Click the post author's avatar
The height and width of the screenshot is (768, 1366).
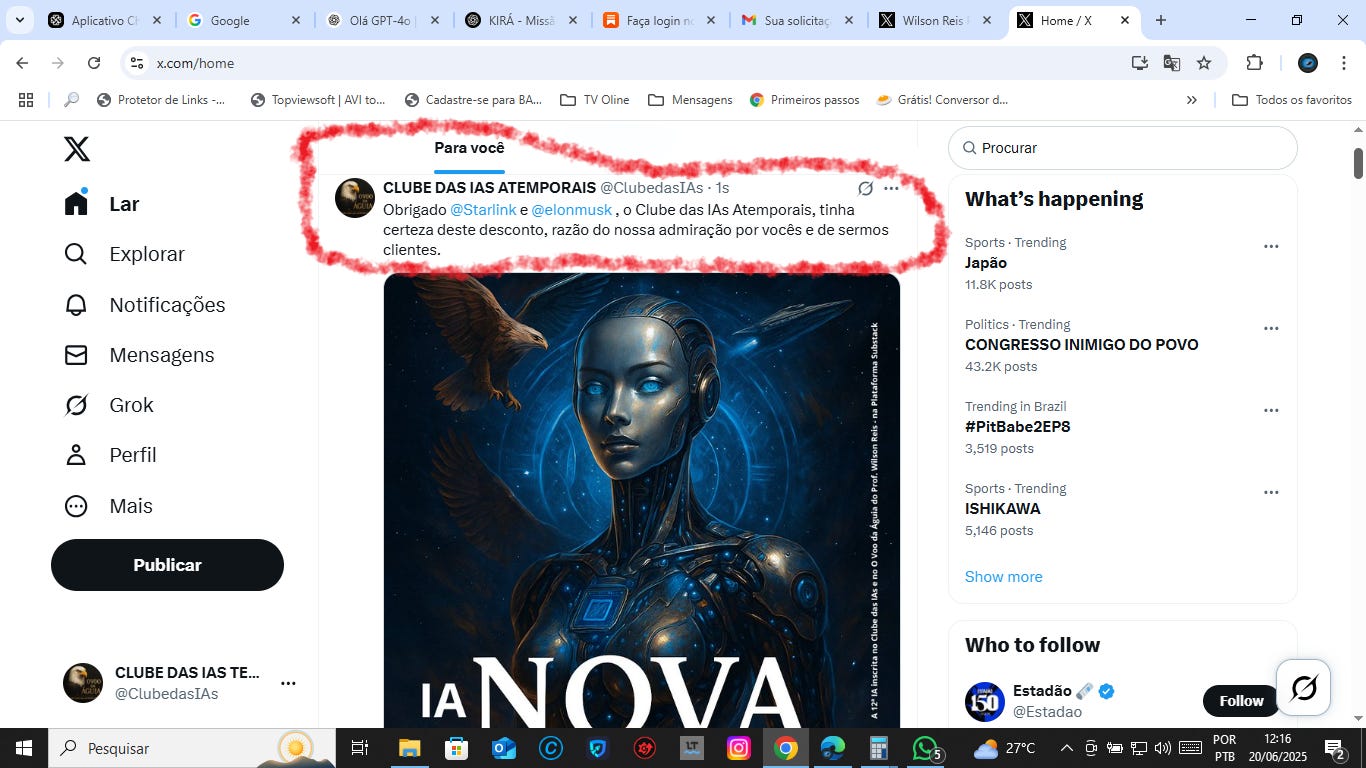pyautogui.click(x=355, y=198)
